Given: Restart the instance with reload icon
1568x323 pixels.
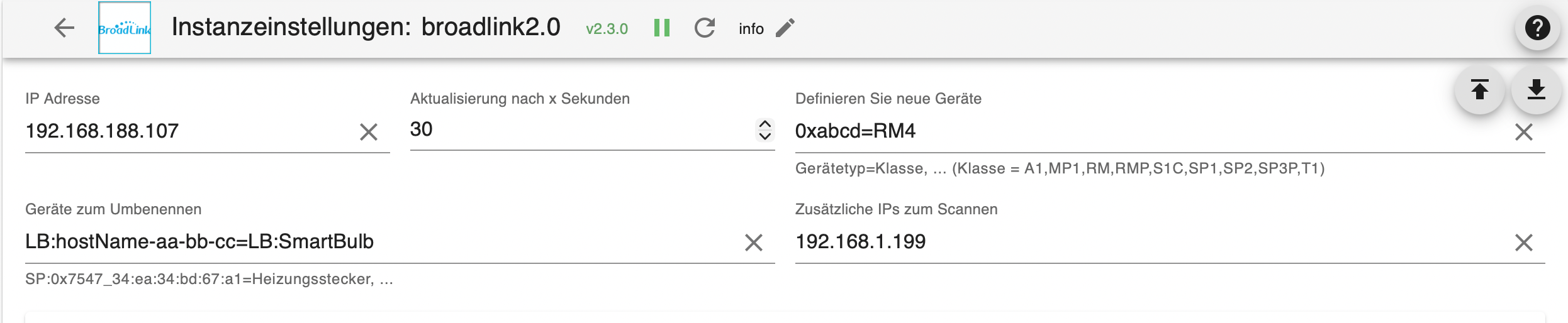Looking at the screenshot, I should [705, 28].
